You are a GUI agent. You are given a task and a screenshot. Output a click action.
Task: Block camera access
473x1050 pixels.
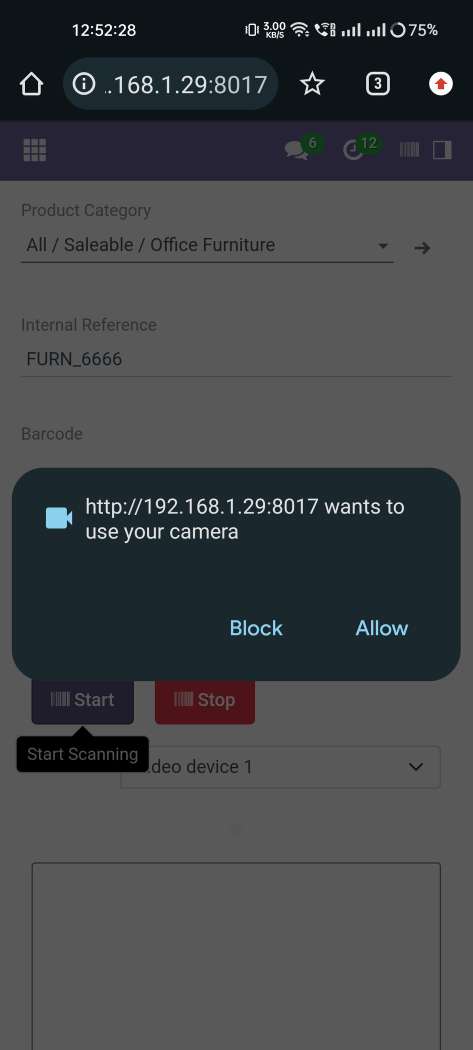click(x=256, y=628)
